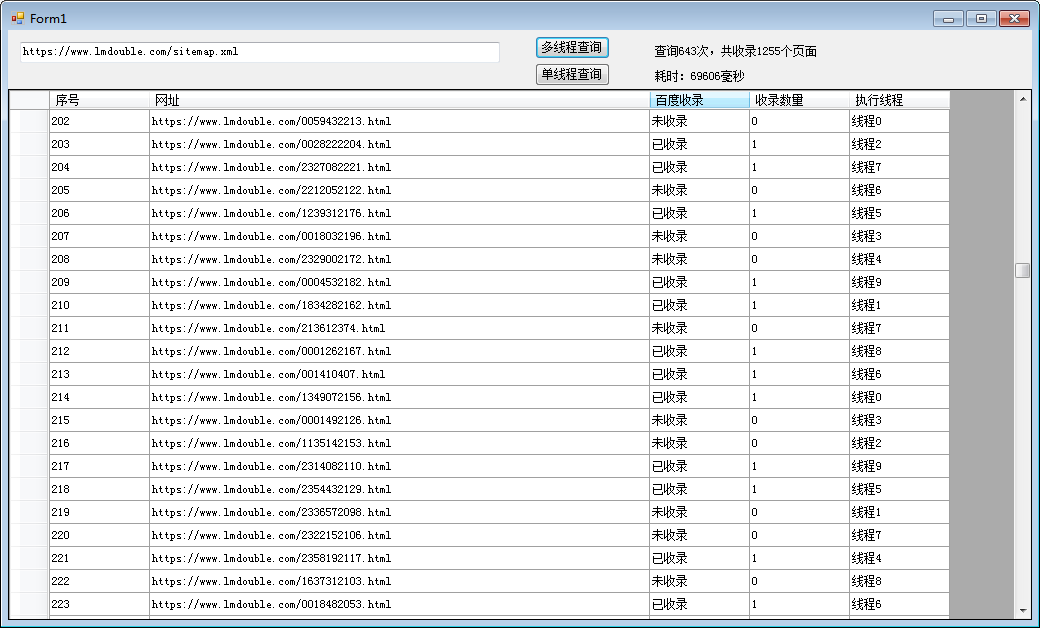The width and height of the screenshot is (1040, 628).
Task: Select the row header for row 202
Action: click(29, 121)
